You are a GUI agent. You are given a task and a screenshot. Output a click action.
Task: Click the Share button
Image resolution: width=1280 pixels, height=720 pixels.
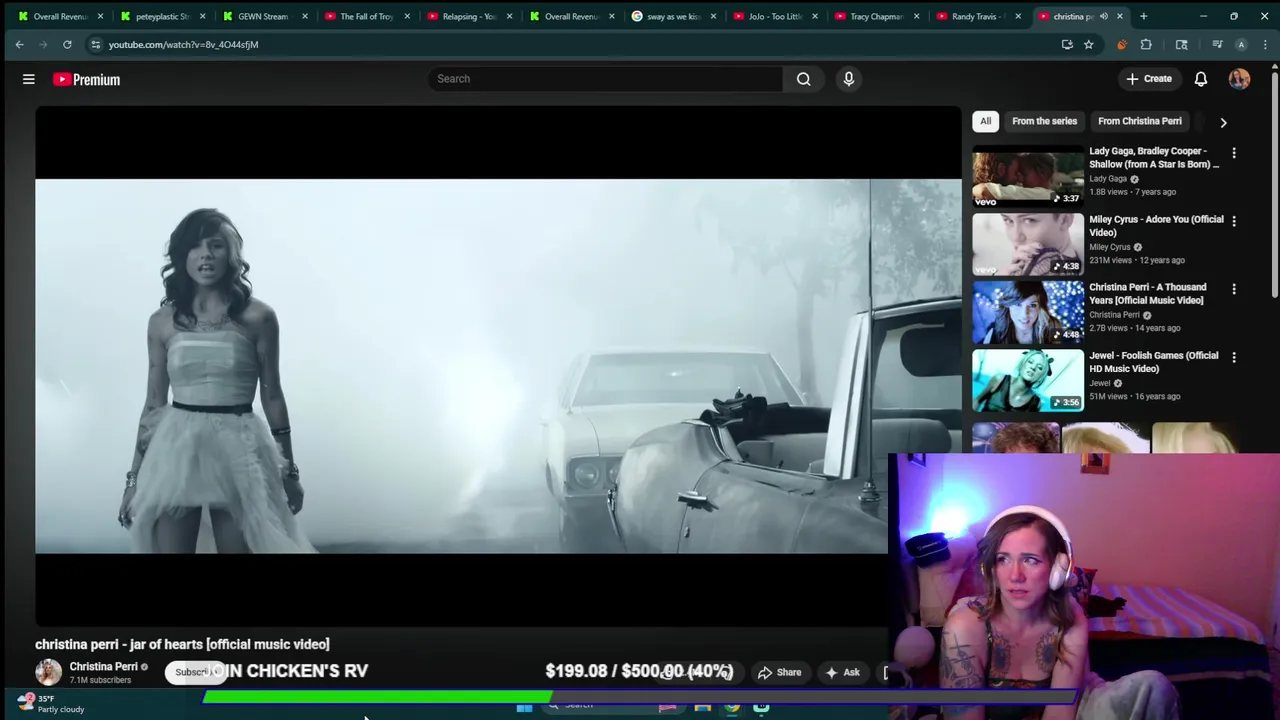pyautogui.click(x=779, y=672)
